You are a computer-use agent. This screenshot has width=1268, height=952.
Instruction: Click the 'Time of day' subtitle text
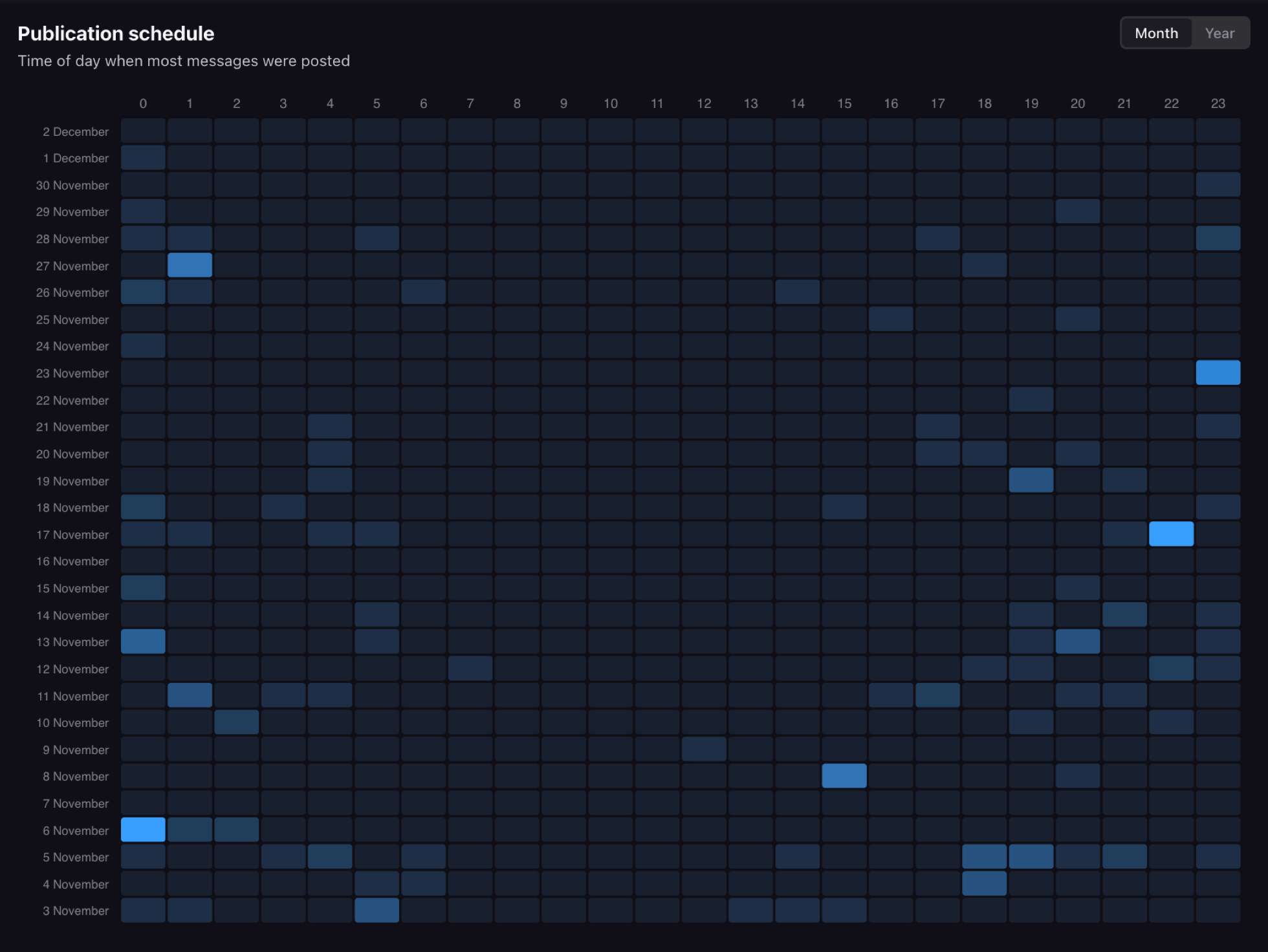click(184, 61)
